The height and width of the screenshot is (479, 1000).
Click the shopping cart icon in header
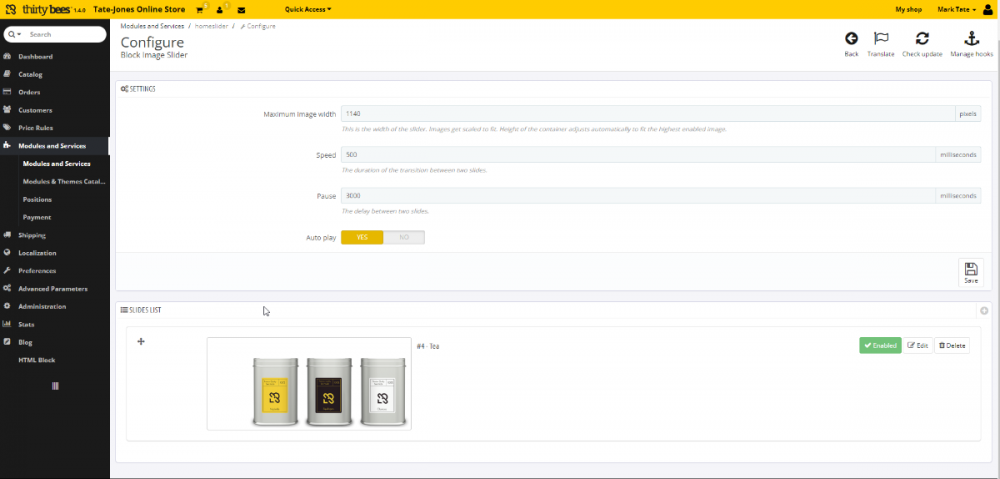[201, 9]
